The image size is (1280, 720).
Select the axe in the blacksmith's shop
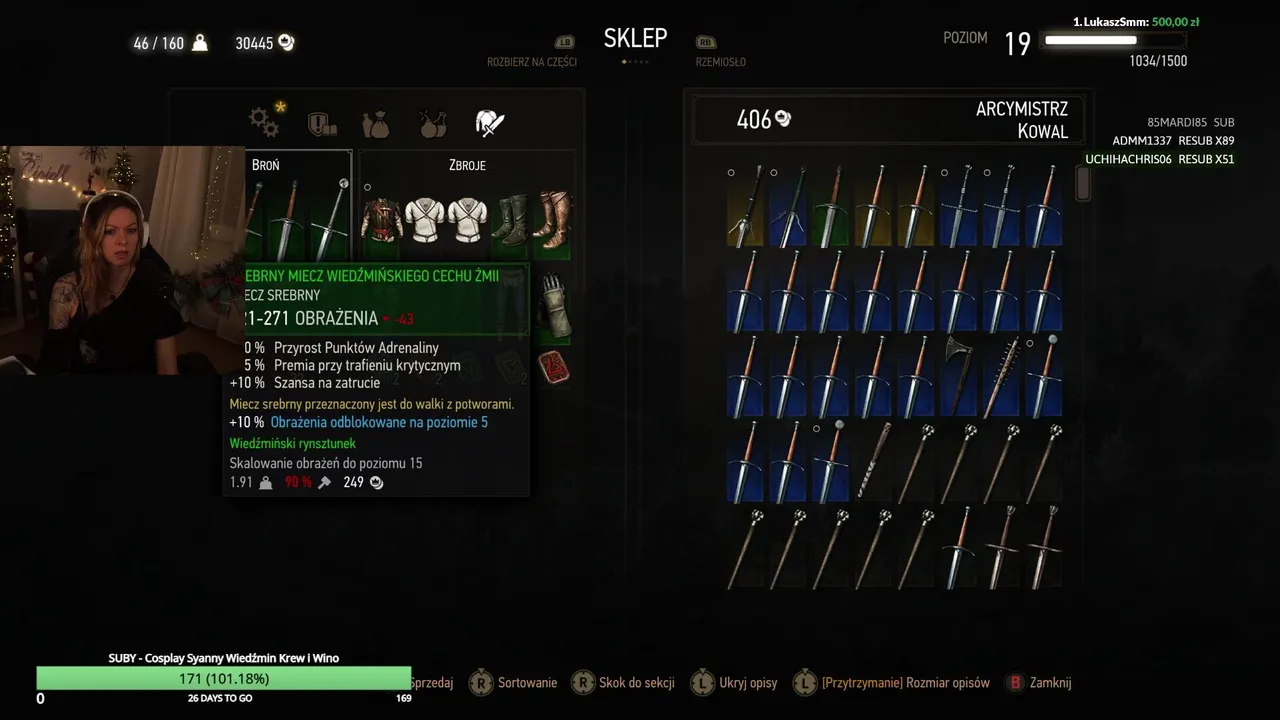[x=959, y=376]
